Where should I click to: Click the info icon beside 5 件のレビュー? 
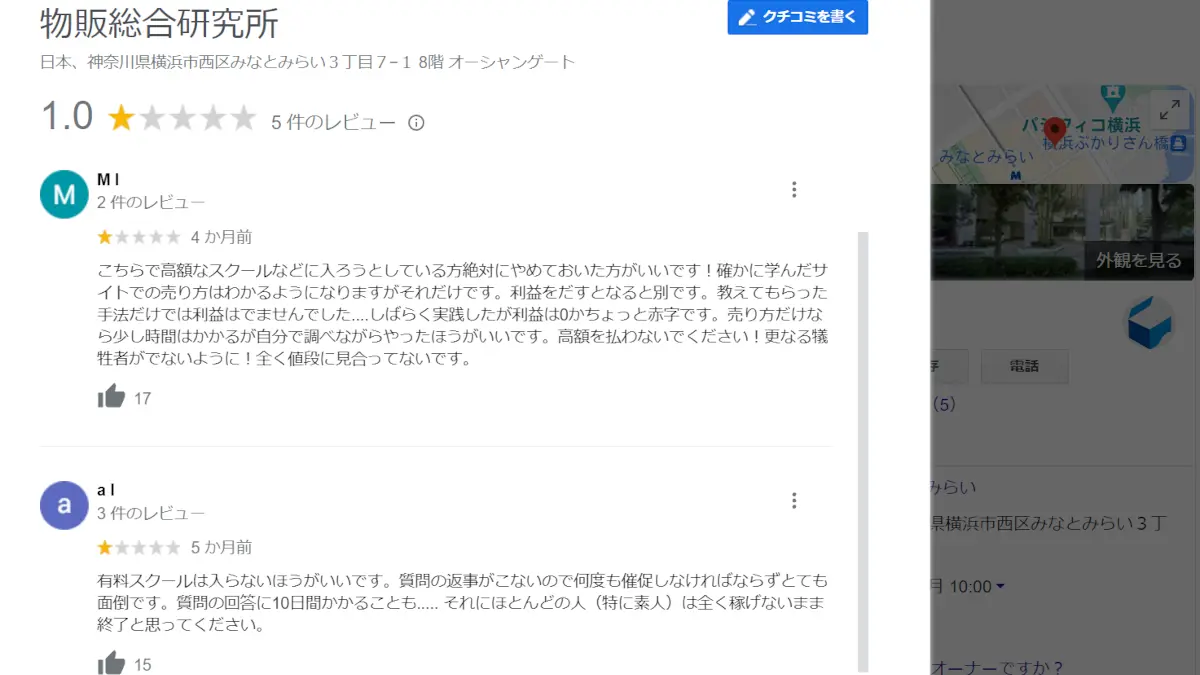(416, 123)
